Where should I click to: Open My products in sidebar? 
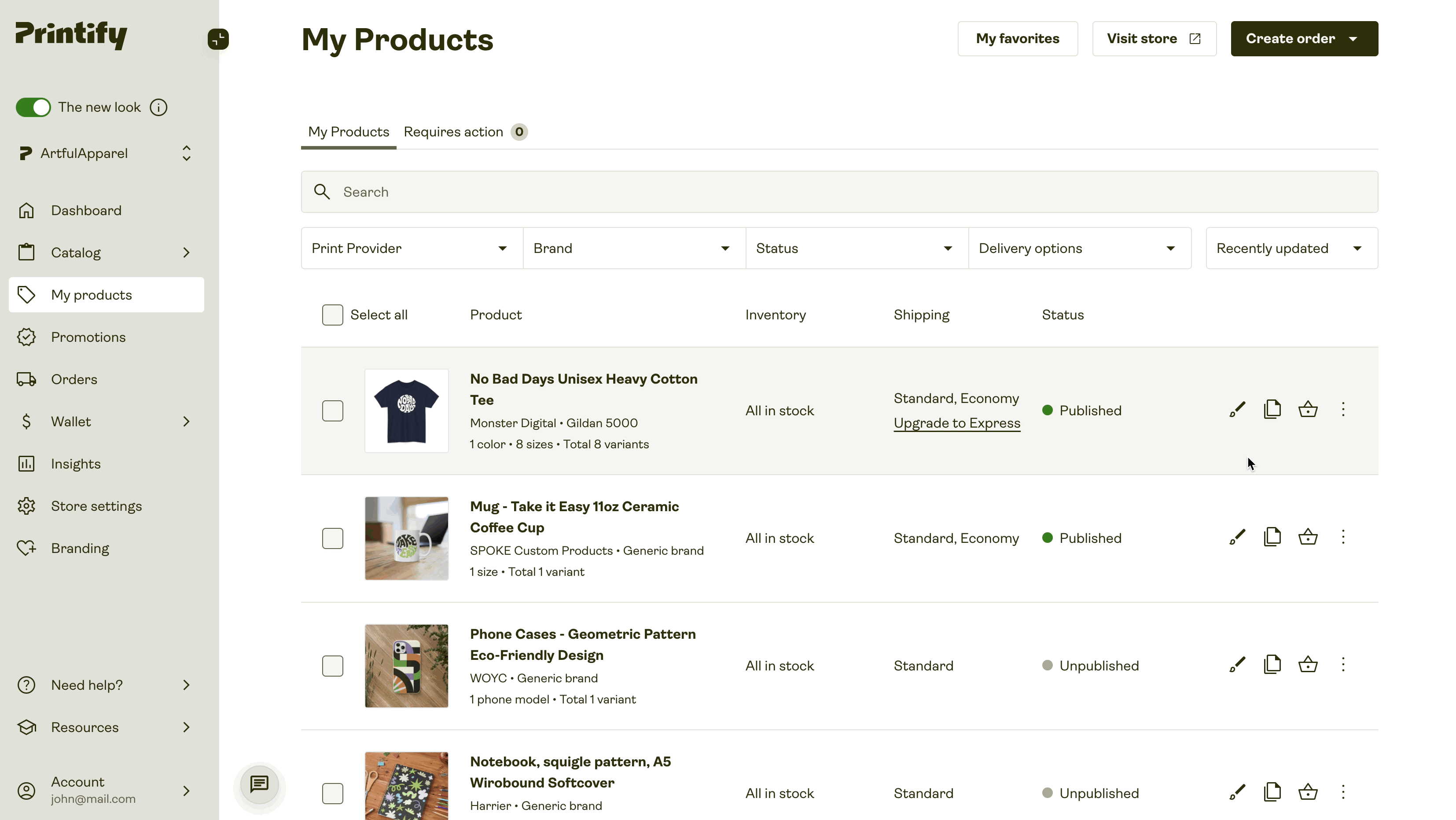(x=106, y=295)
